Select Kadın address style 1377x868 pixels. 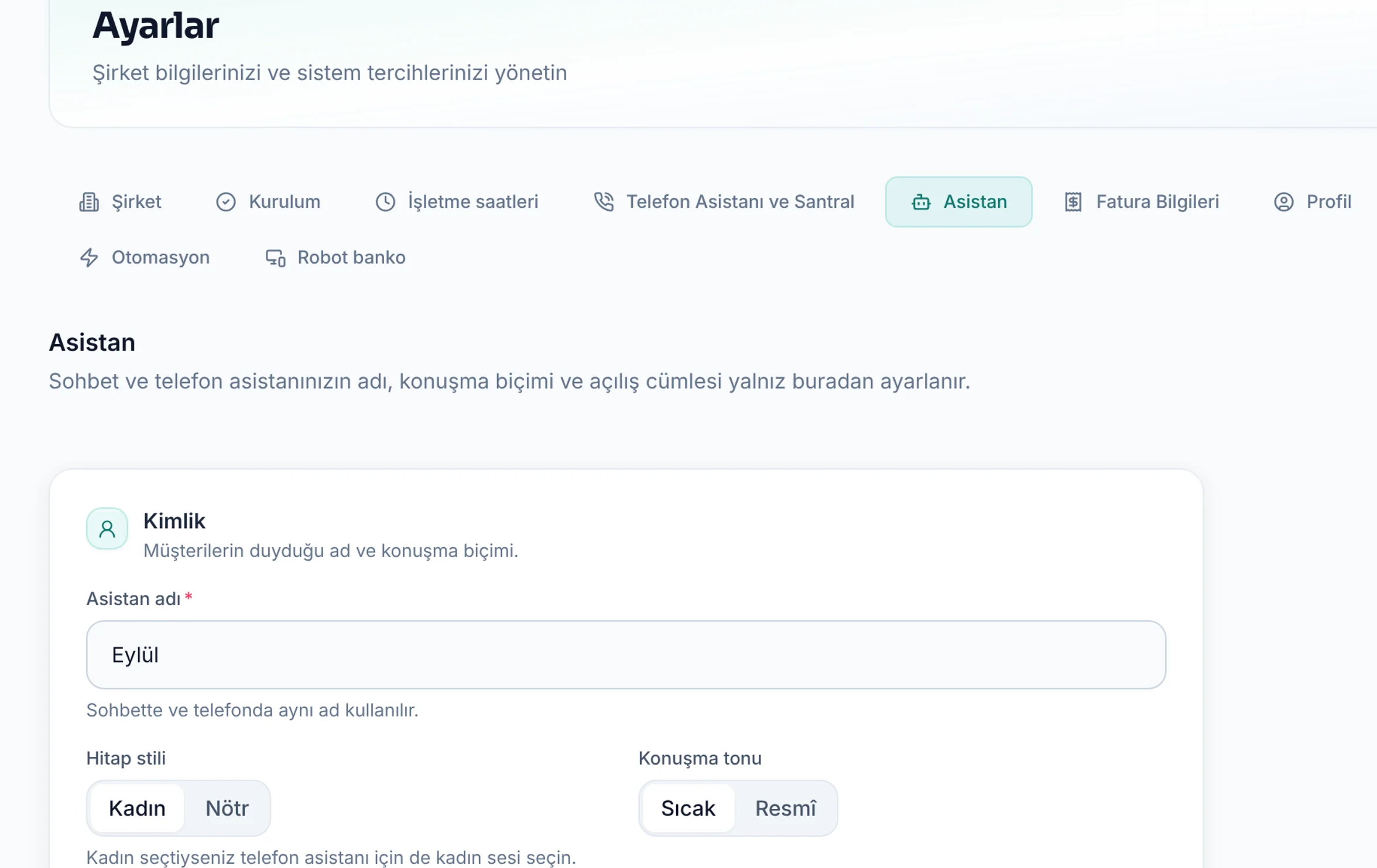click(x=137, y=808)
